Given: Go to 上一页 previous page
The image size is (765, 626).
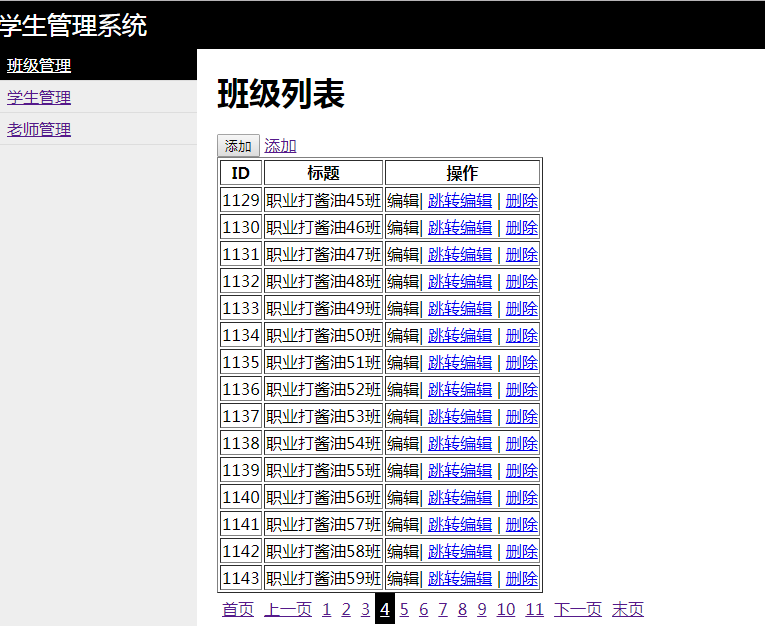Looking at the screenshot, I should (x=288, y=609).
